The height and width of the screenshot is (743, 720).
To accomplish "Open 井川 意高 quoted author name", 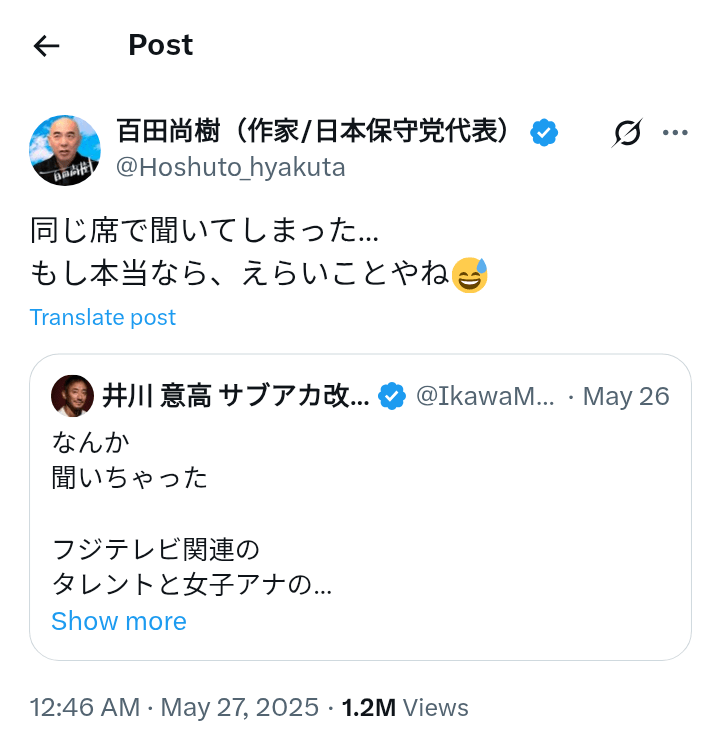I will (235, 396).
